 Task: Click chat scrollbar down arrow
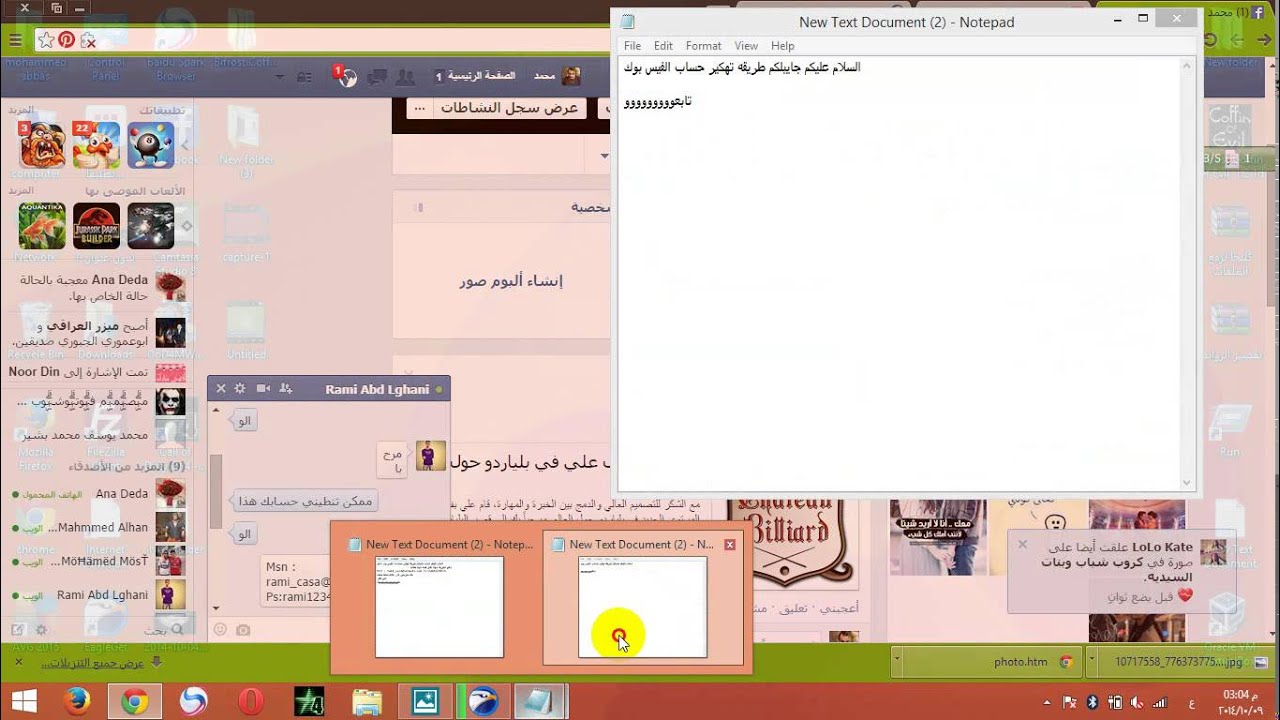[216, 608]
